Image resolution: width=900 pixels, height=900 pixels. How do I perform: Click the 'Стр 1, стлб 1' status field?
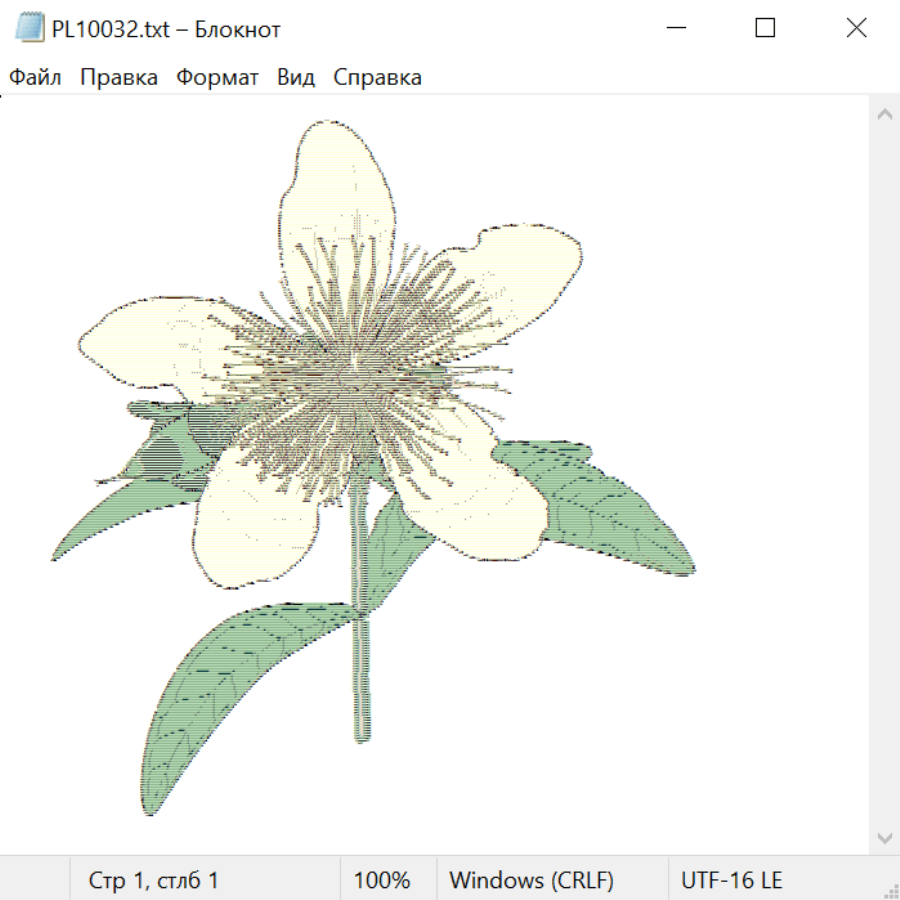tap(154, 880)
